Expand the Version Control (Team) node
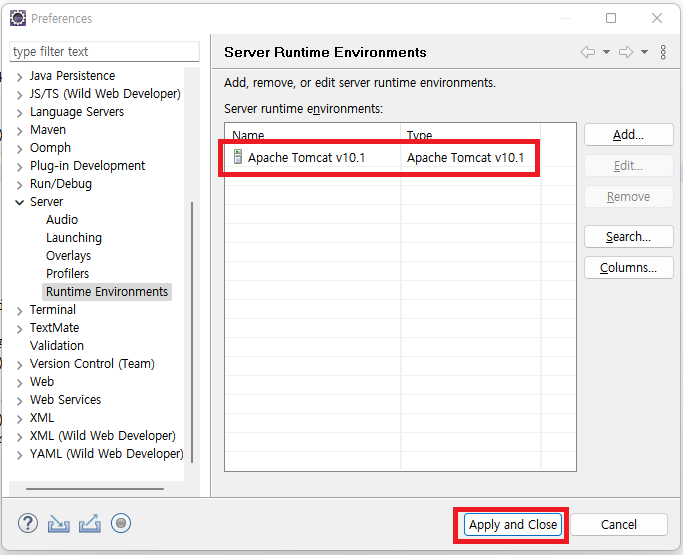The width and height of the screenshot is (683, 555). [19, 365]
